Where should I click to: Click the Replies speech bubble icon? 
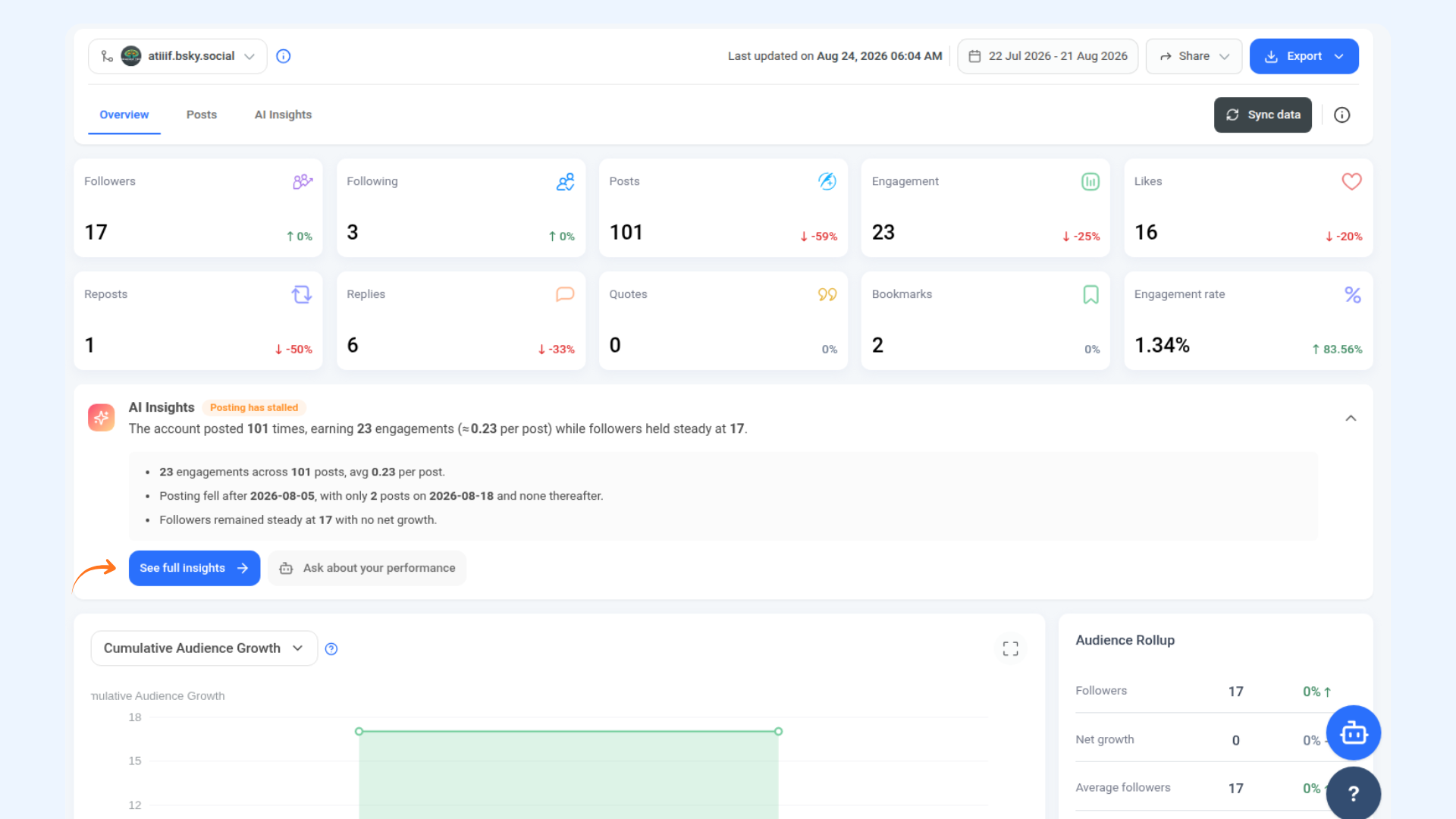click(x=565, y=294)
